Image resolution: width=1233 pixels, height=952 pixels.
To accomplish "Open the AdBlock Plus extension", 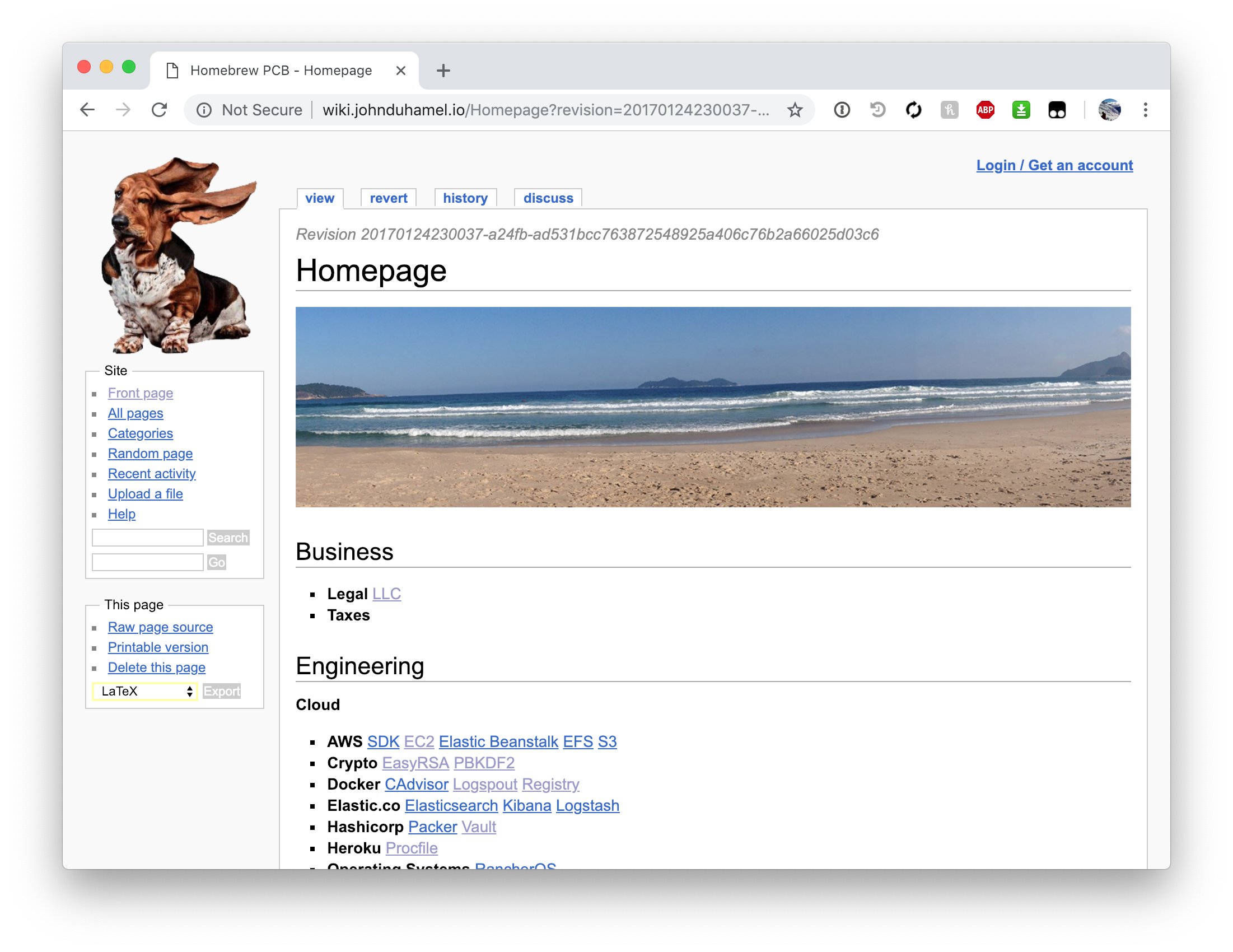I will [985, 110].
